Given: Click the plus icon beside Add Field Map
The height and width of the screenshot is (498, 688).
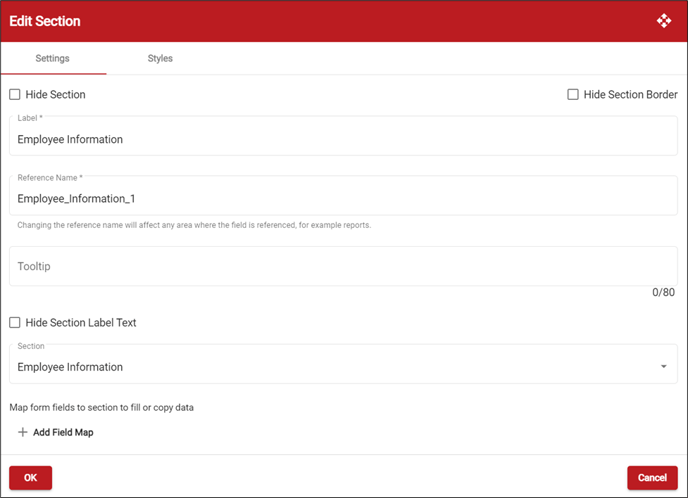Looking at the screenshot, I should click(x=22, y=432).
